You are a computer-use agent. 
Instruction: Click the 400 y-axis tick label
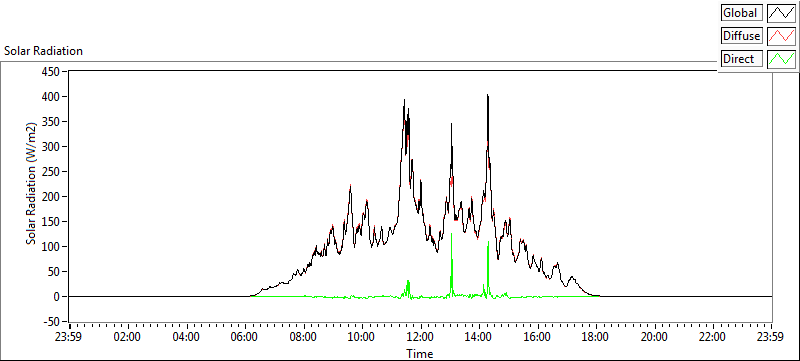click(x=52, y=96)
